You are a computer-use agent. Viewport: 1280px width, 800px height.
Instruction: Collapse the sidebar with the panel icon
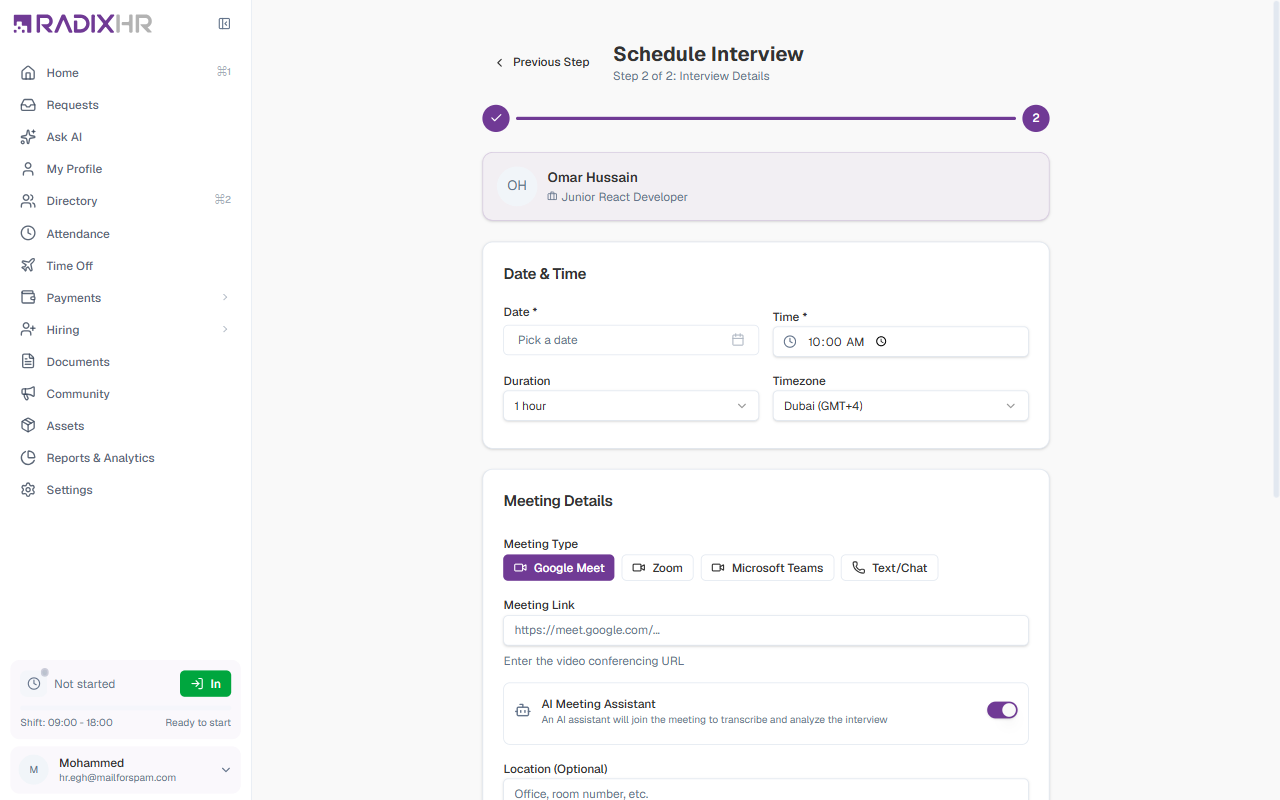click(x=224, y=24)
